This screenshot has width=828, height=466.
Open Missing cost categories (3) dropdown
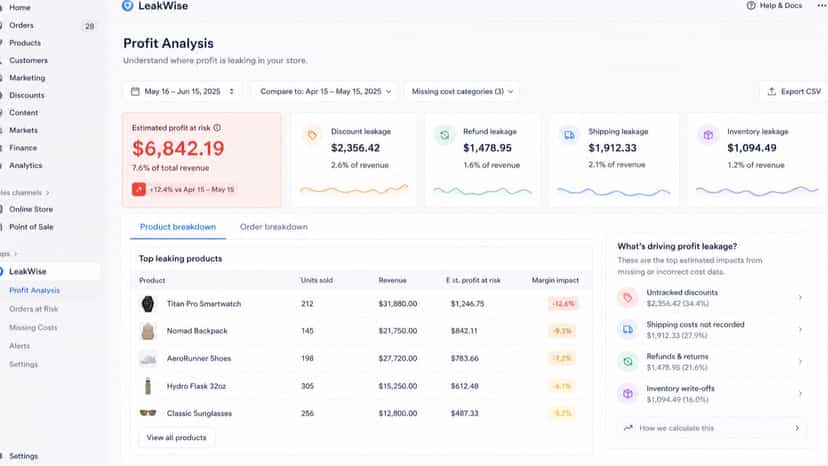[462, 91]
